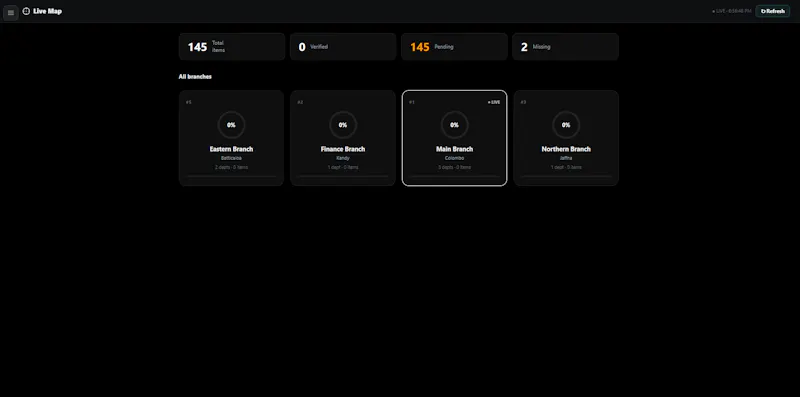
Task: Open the Finance Branch card title
Action: pyautogui.click(x=343, y=149)
